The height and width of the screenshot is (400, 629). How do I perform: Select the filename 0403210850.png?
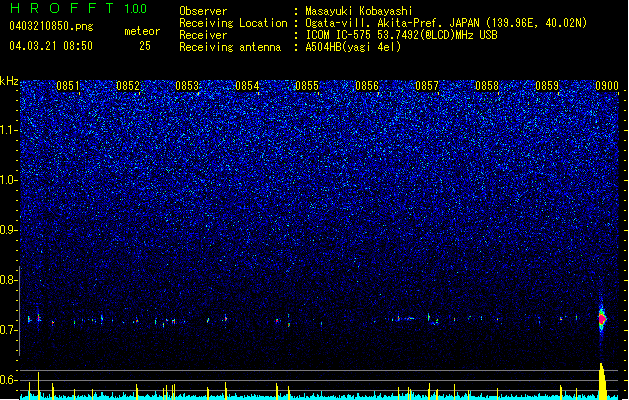coord(51,26)
